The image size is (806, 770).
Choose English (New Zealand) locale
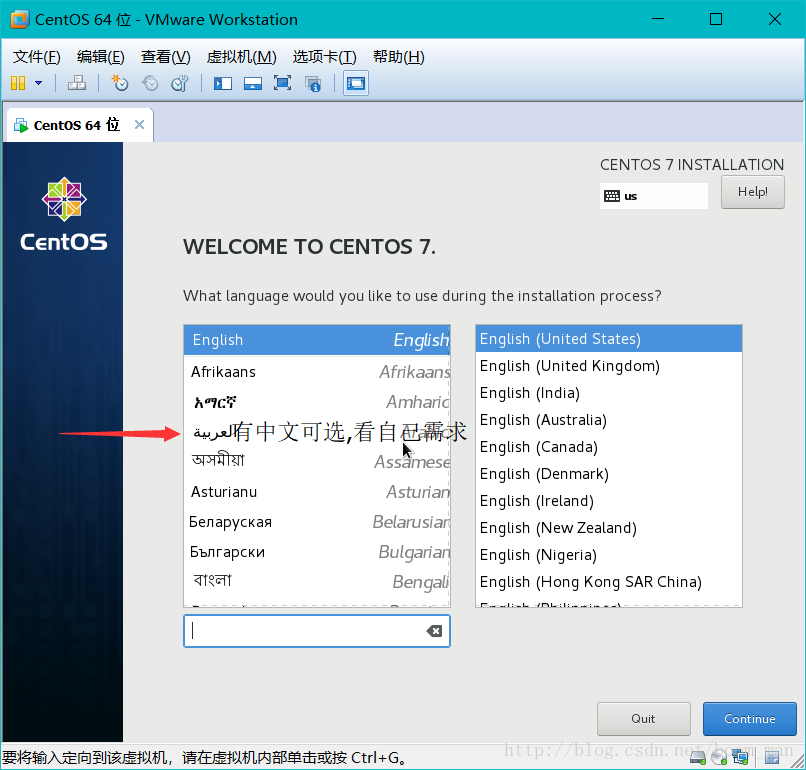[x=609, y=528]
